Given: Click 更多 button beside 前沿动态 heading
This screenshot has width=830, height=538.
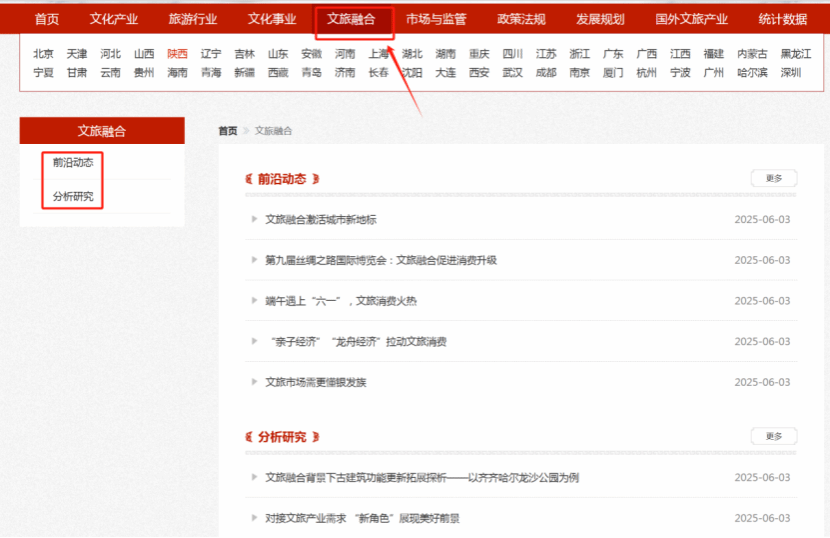Looking at the screenshot, I should click(773, 179).
